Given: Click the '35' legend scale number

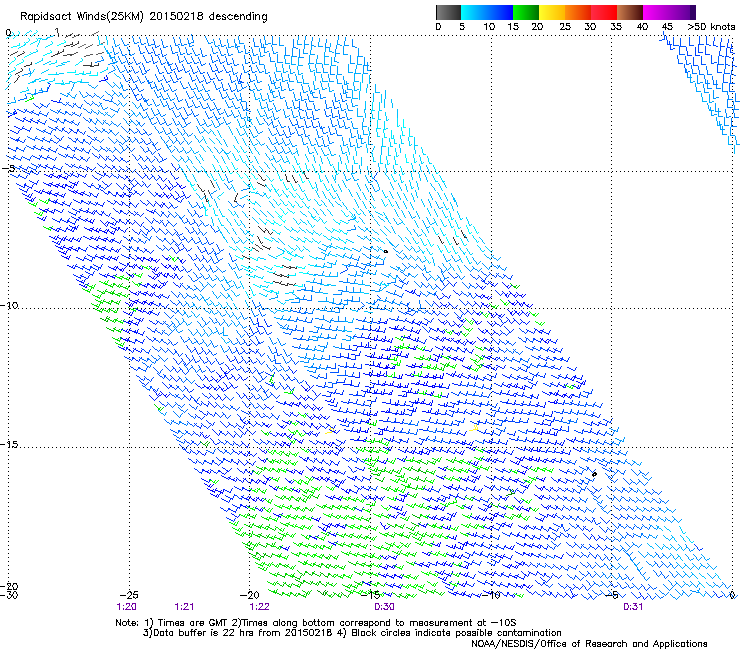Looking at the screenshot, I should pyautogui.click(x=616, y=27).
